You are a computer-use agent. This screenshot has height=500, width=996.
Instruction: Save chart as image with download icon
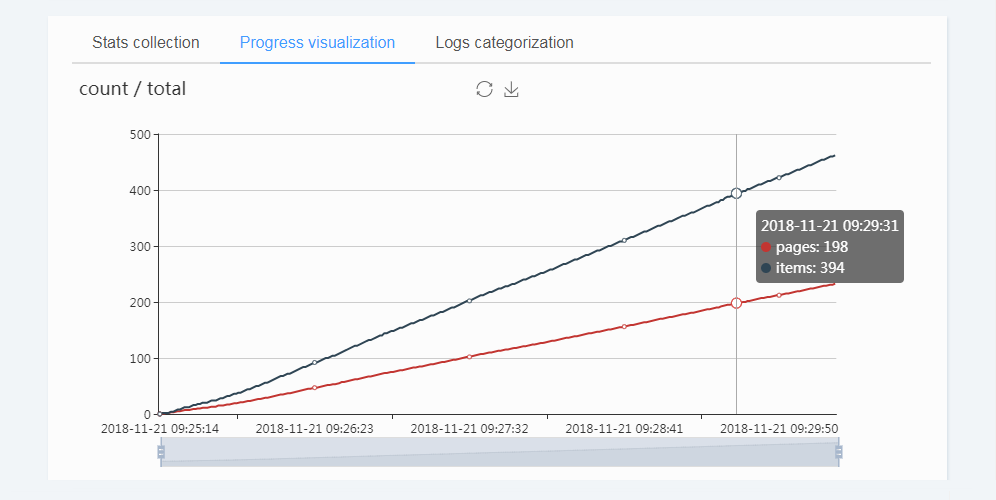pos(511,89)
